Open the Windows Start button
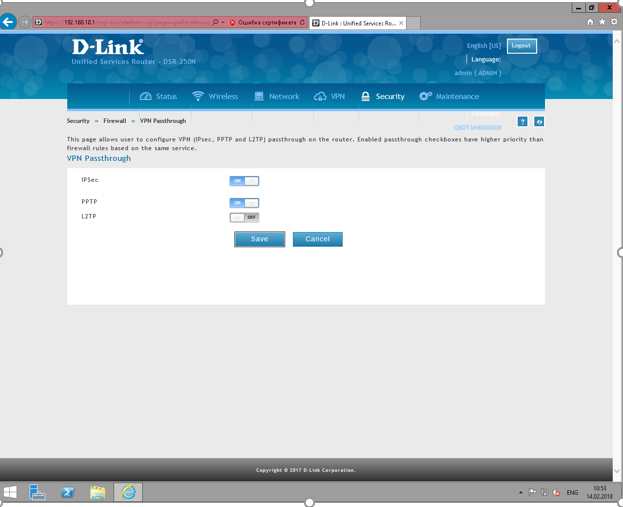 pos(10,492)
